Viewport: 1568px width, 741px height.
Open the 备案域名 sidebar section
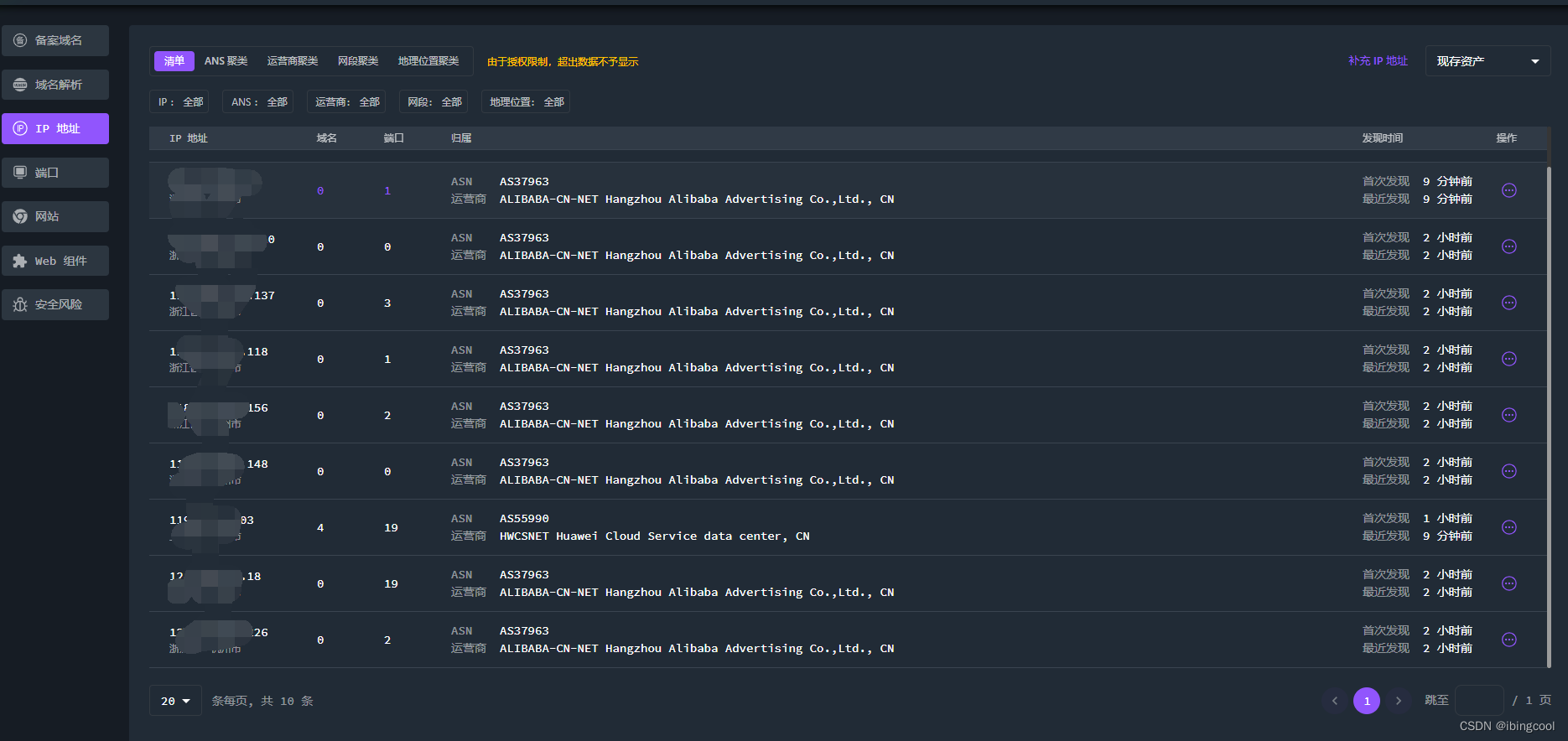tap(55, 40)
